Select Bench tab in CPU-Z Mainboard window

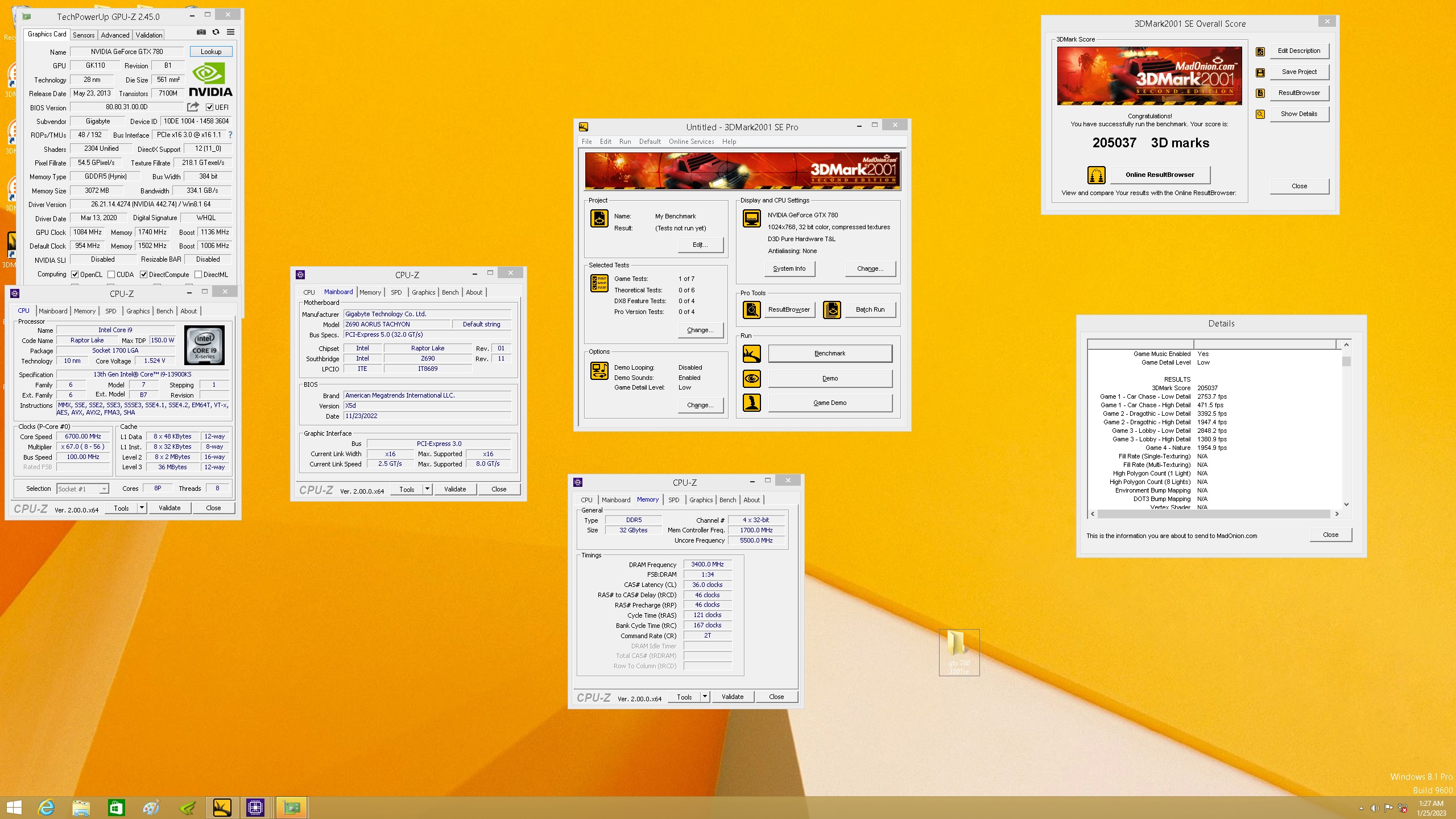[x=450, y=292]
